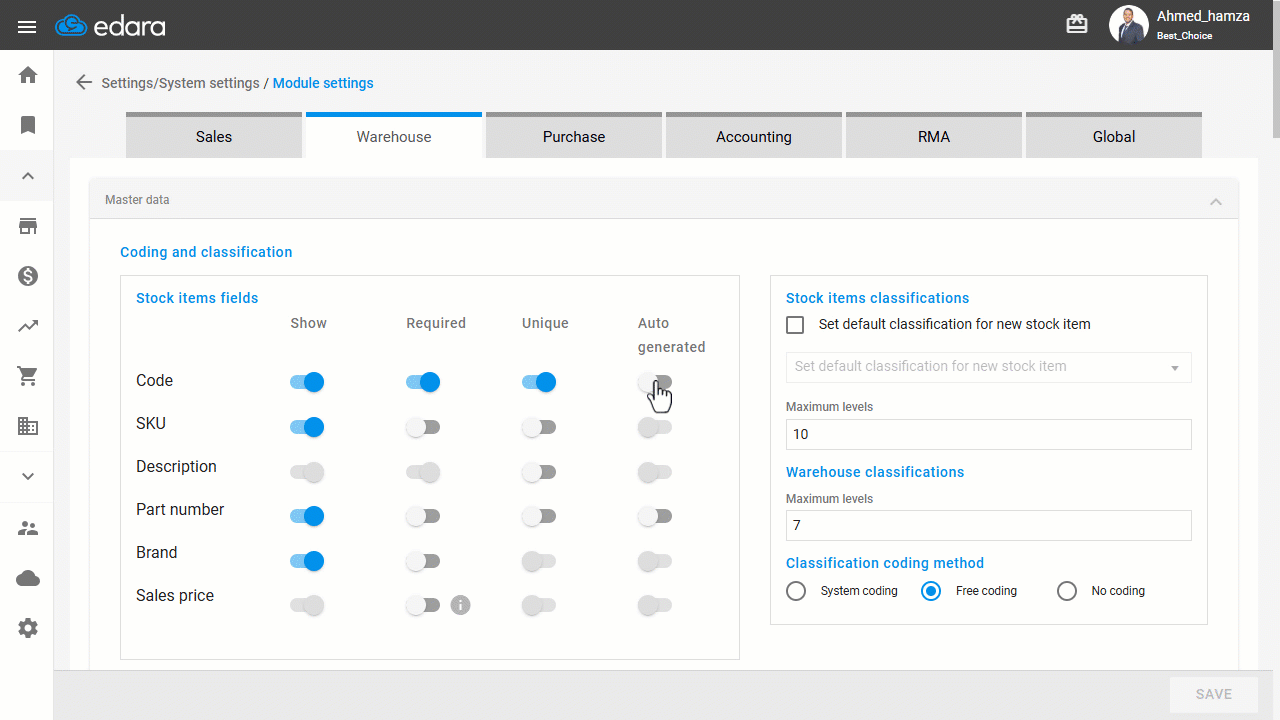Expand the sidebar down chevron
1280x720 pixels.
28,477
